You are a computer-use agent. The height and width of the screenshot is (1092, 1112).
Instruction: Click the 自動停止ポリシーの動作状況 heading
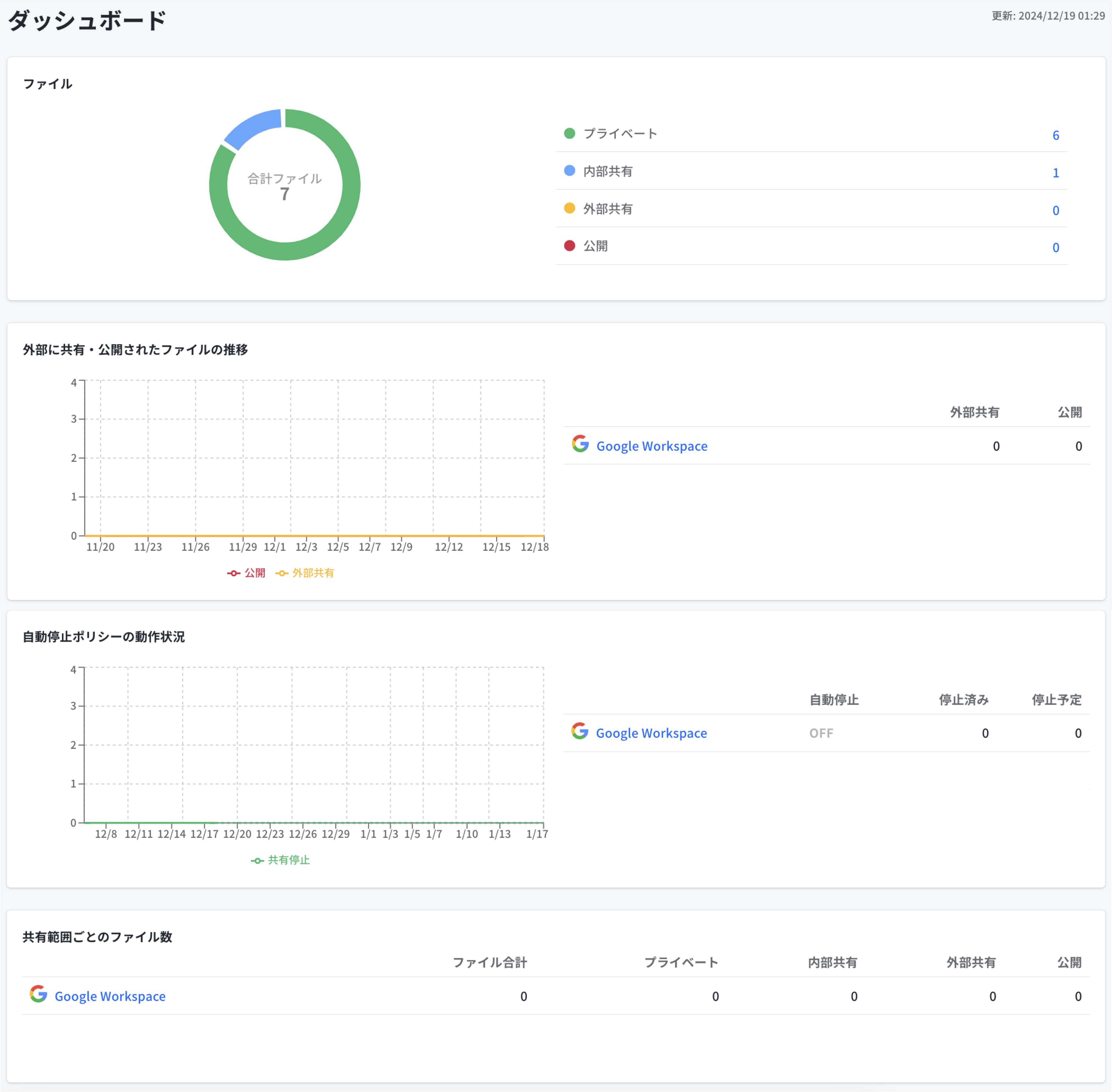click(x=103, y=637)
